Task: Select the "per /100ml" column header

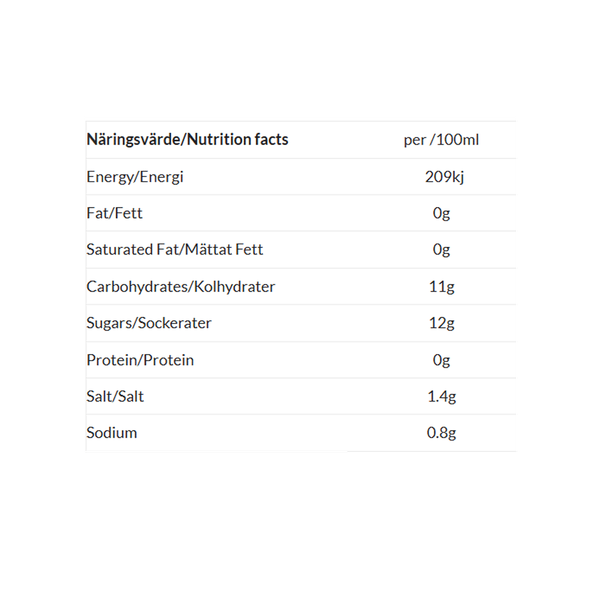Action: click(x=441, y=140)
